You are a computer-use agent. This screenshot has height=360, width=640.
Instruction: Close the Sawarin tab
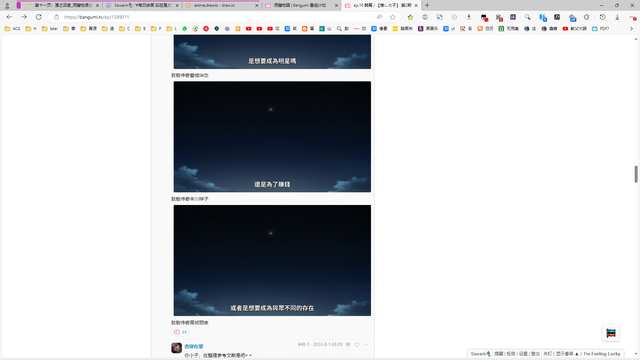click(x=177, y=5)
